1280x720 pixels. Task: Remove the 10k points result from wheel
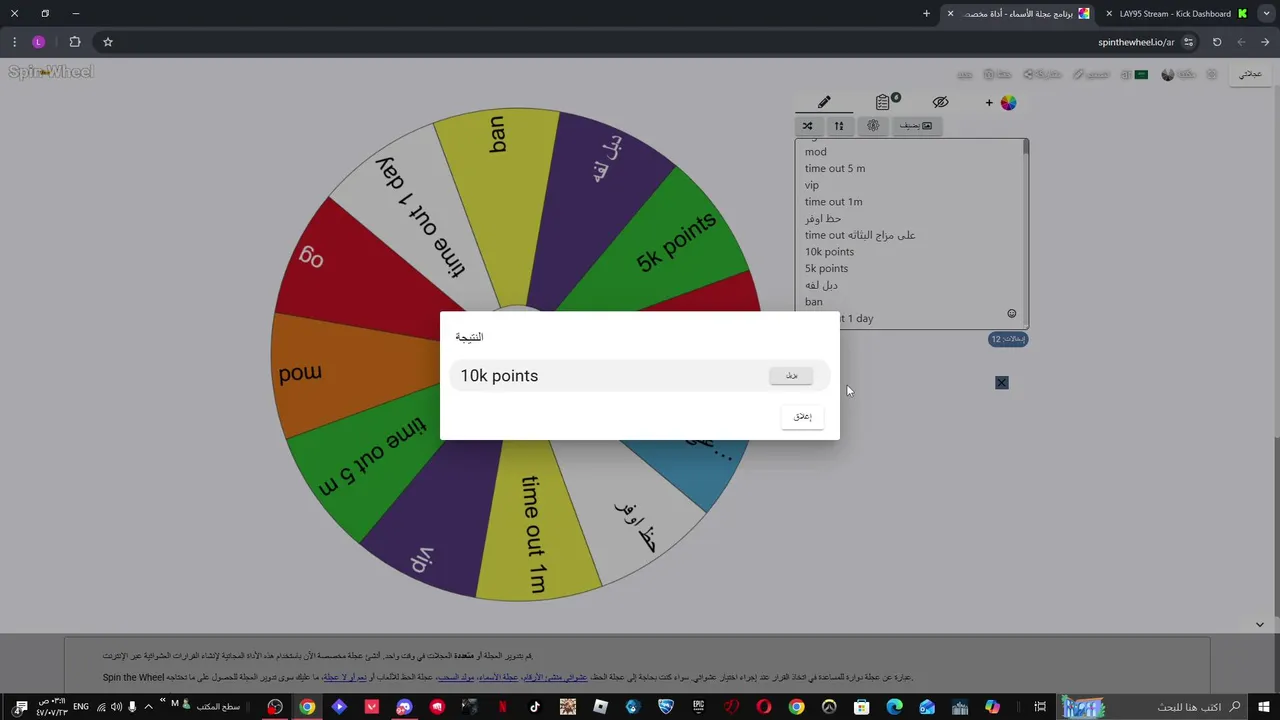click(791, 376)
